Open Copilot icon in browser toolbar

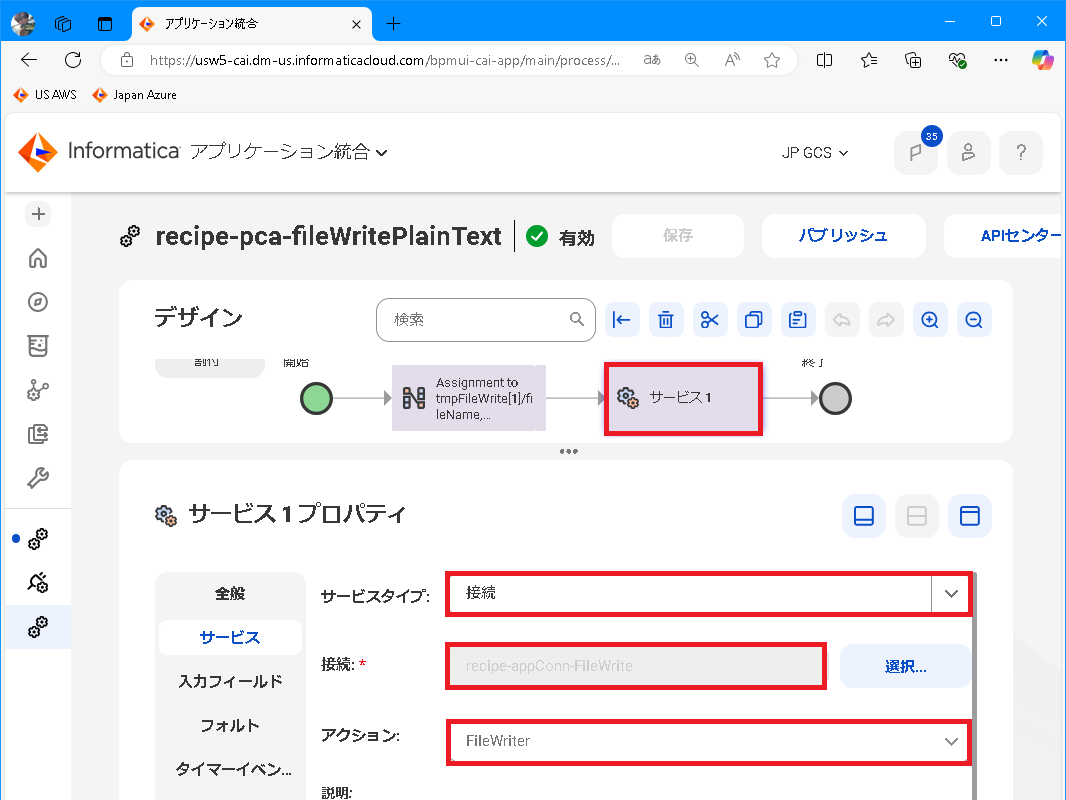[x=1042, y=60]
